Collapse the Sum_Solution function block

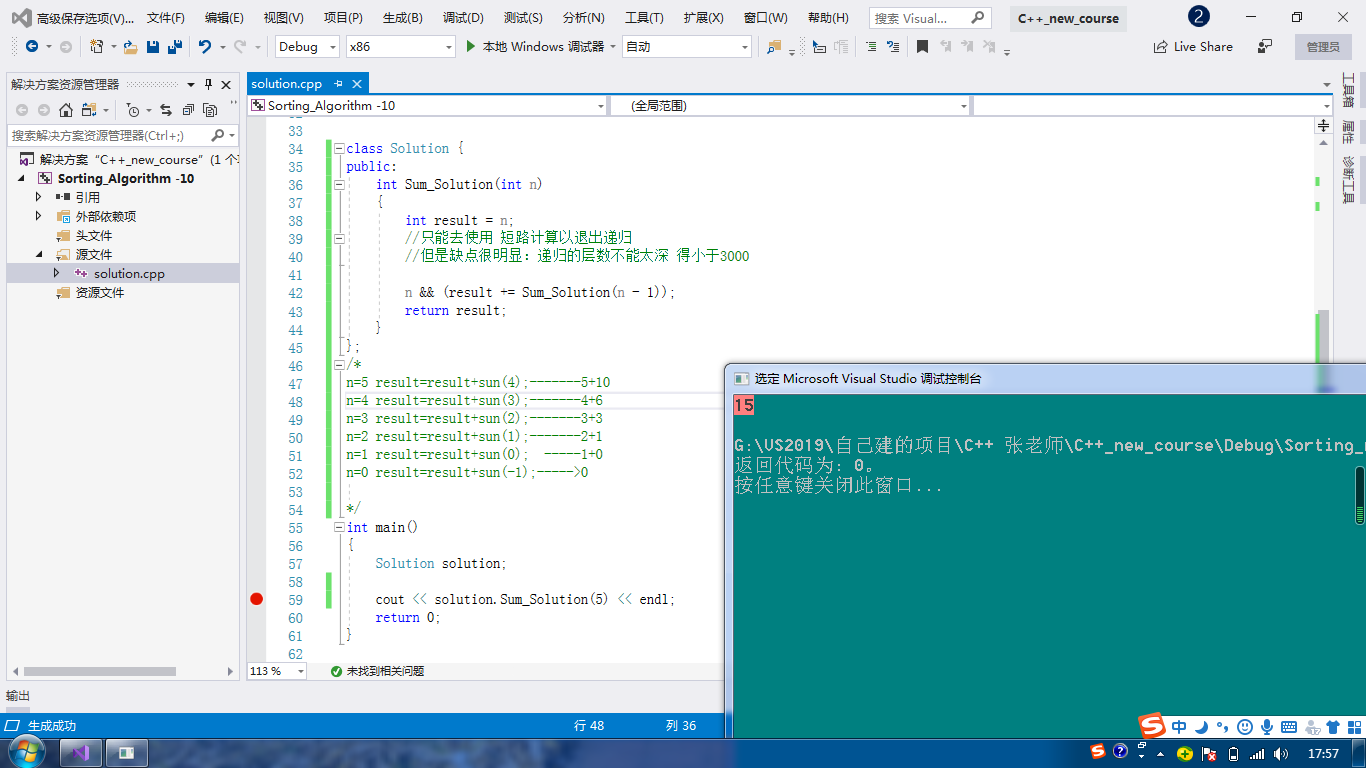[339, 184]
